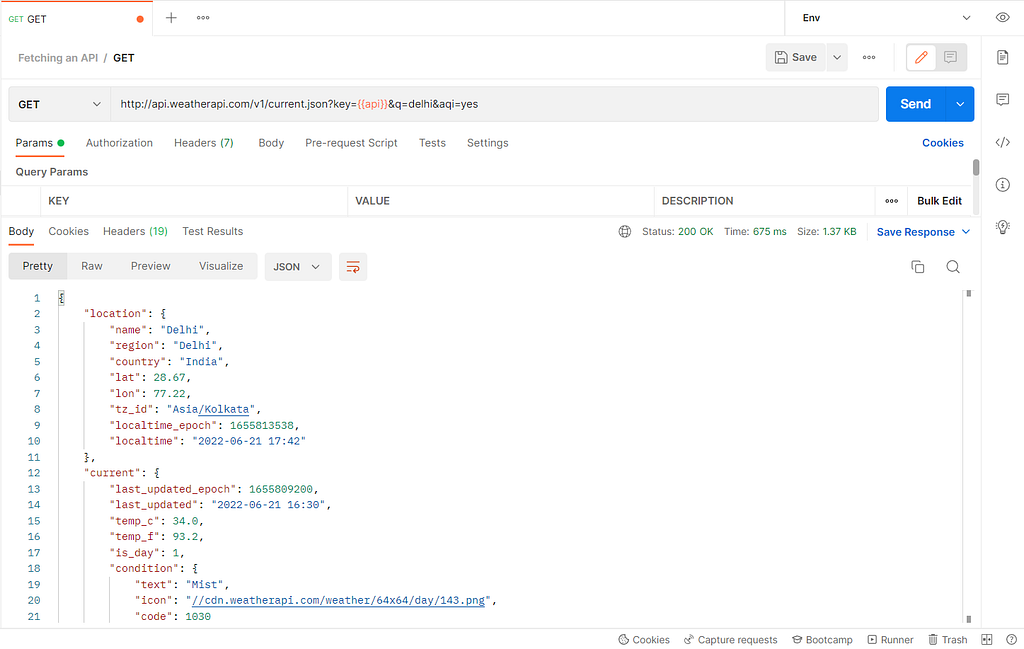Open the Tests tab
This screenshot has width=1024, height=649.
(x=432, y=143)
